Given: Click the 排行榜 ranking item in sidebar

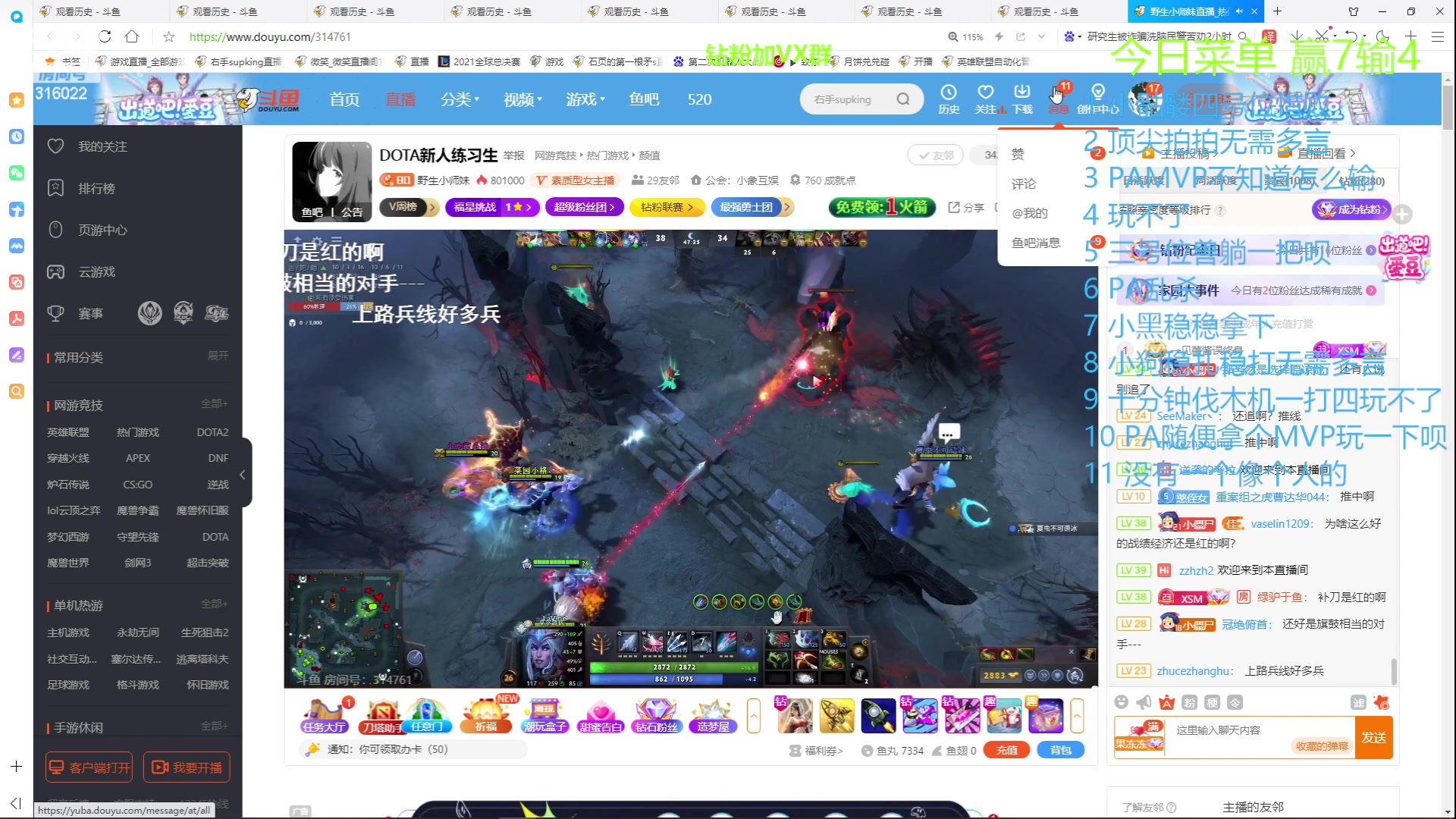Looking at the screenshot, I should coord(96,188).
